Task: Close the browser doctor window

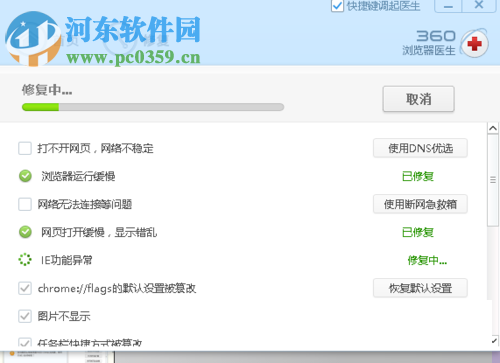Action: click(479, 6)
